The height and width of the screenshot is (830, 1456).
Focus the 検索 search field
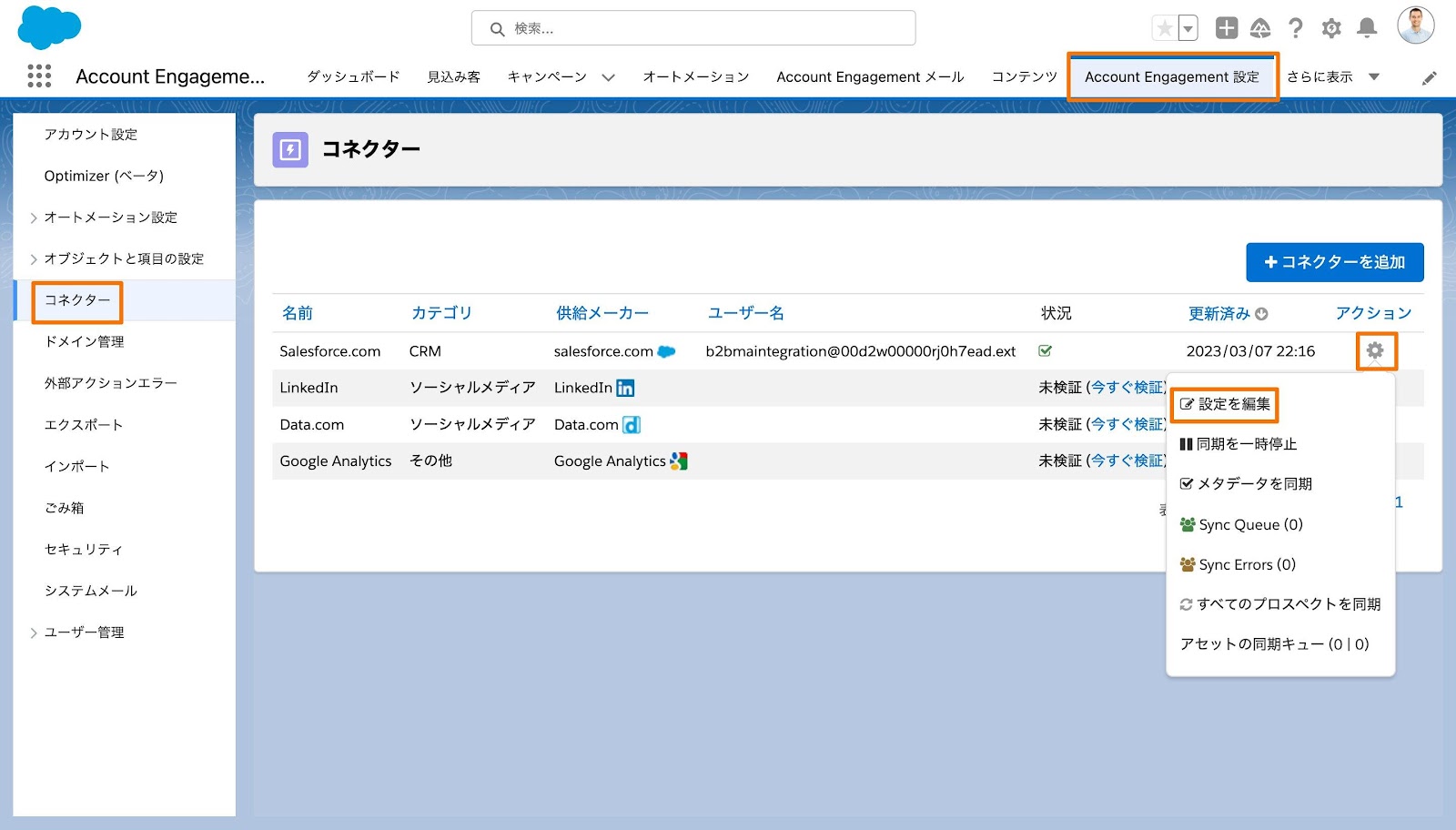coord(693,28)
